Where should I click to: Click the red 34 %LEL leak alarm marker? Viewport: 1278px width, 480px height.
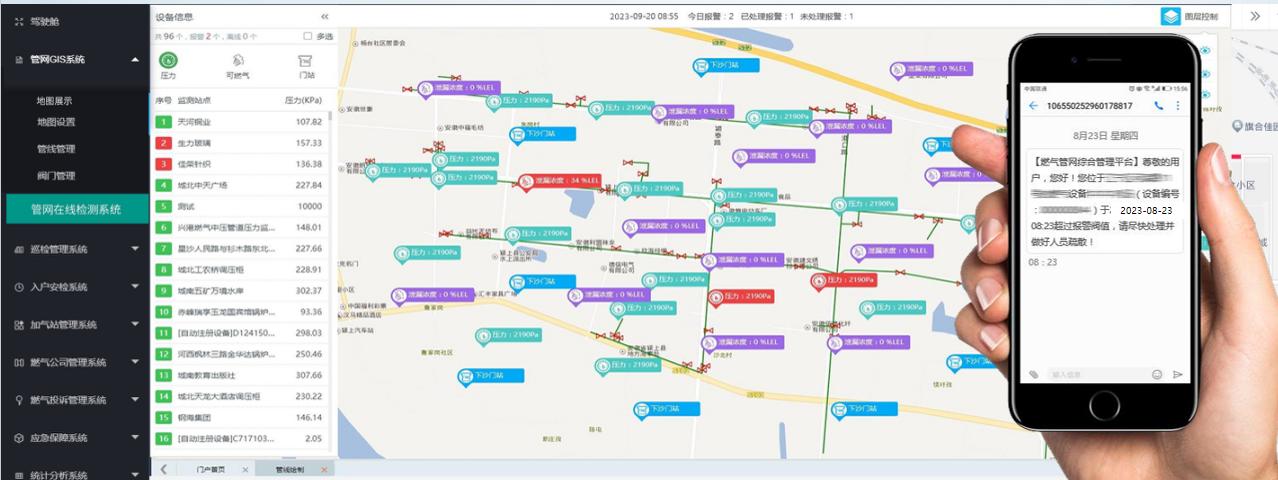(x=560, y=181)
